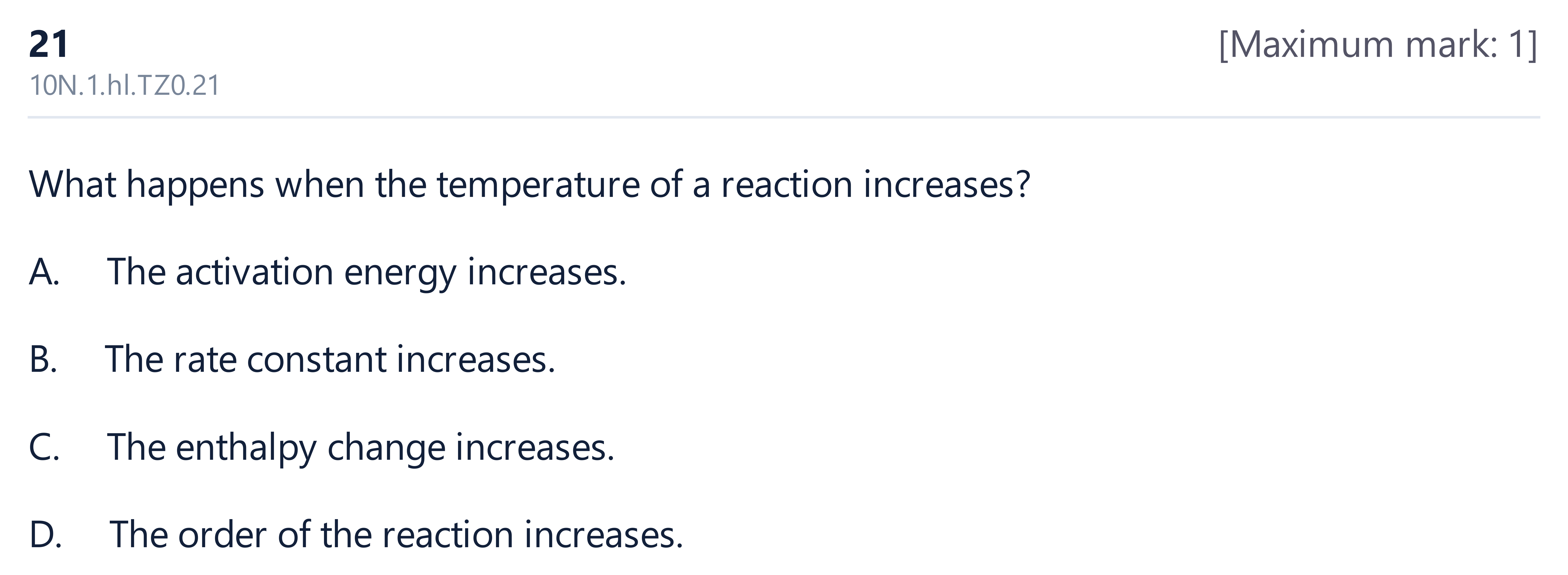The width and height of the screenshot is (1568, 575).
Task: Choose "The rate constant increases." answer text
Action: (330, 360)
